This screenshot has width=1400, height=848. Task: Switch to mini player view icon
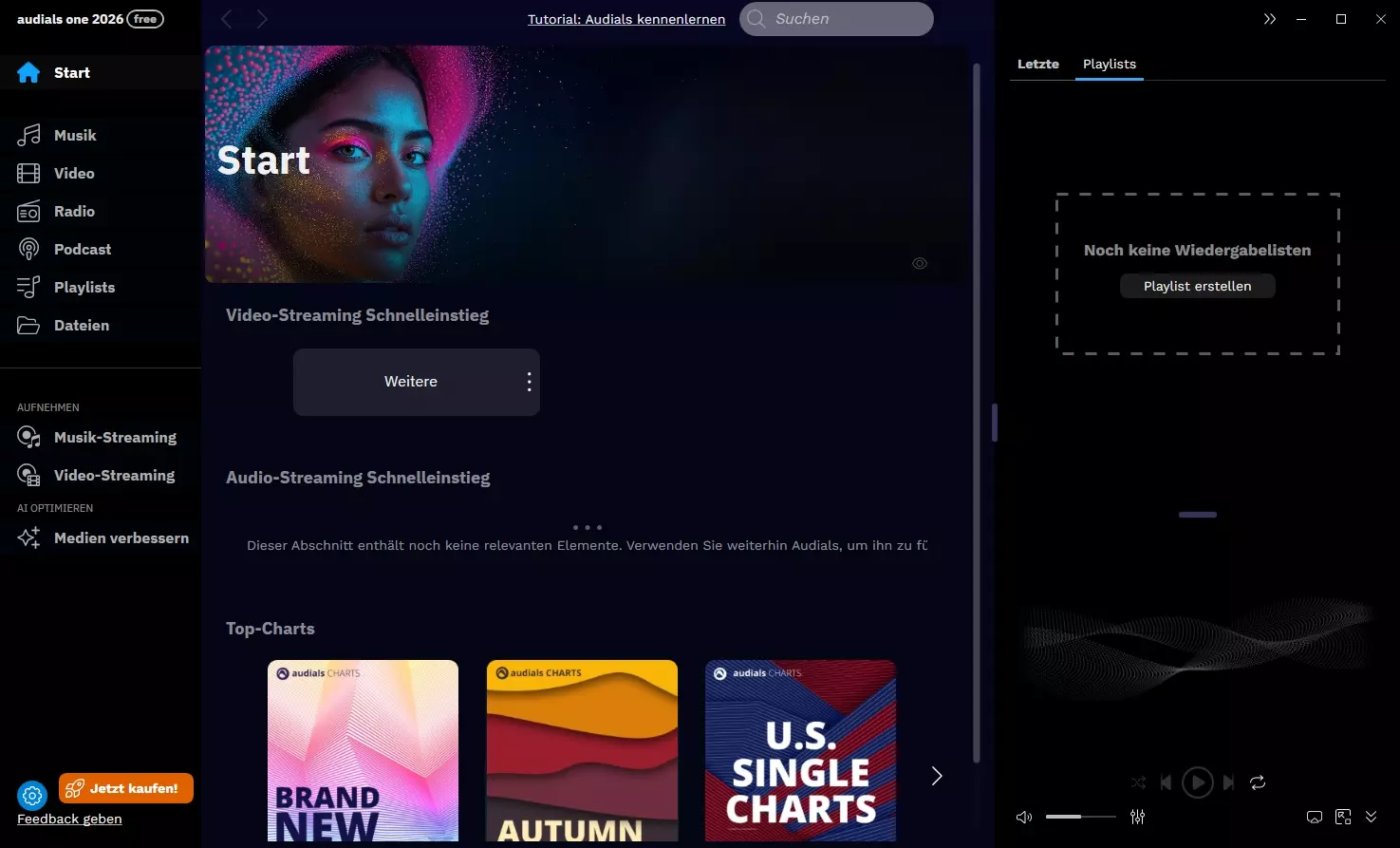1343,817
